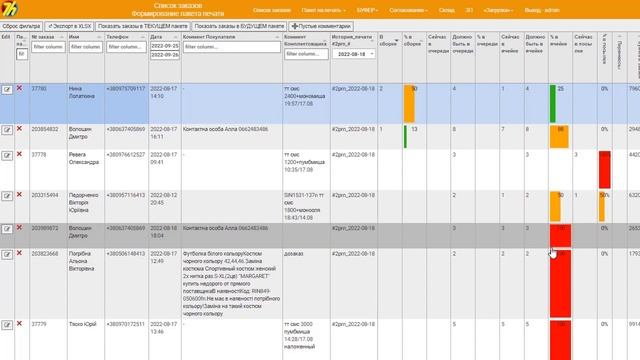The height and width of the screenshot is (360, 640).
Task: Click sort arrow in '№ заказа' header
Action: pyautogui.click(x=62, y=37)
